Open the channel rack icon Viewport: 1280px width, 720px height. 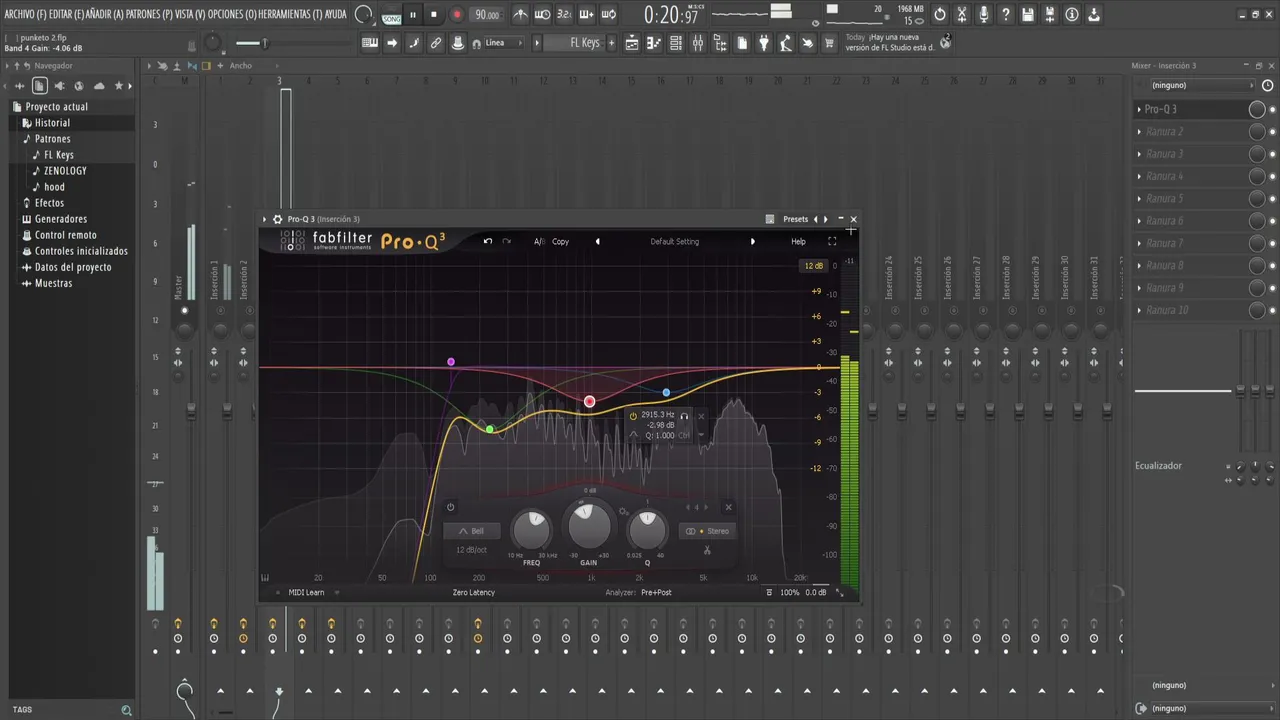[x=676, y=43]
